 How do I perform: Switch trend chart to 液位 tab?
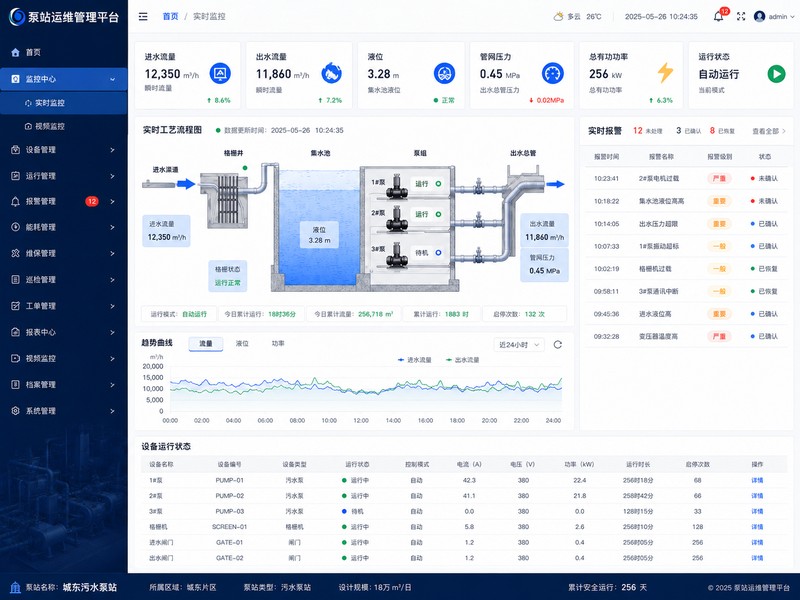pos(242,344)
